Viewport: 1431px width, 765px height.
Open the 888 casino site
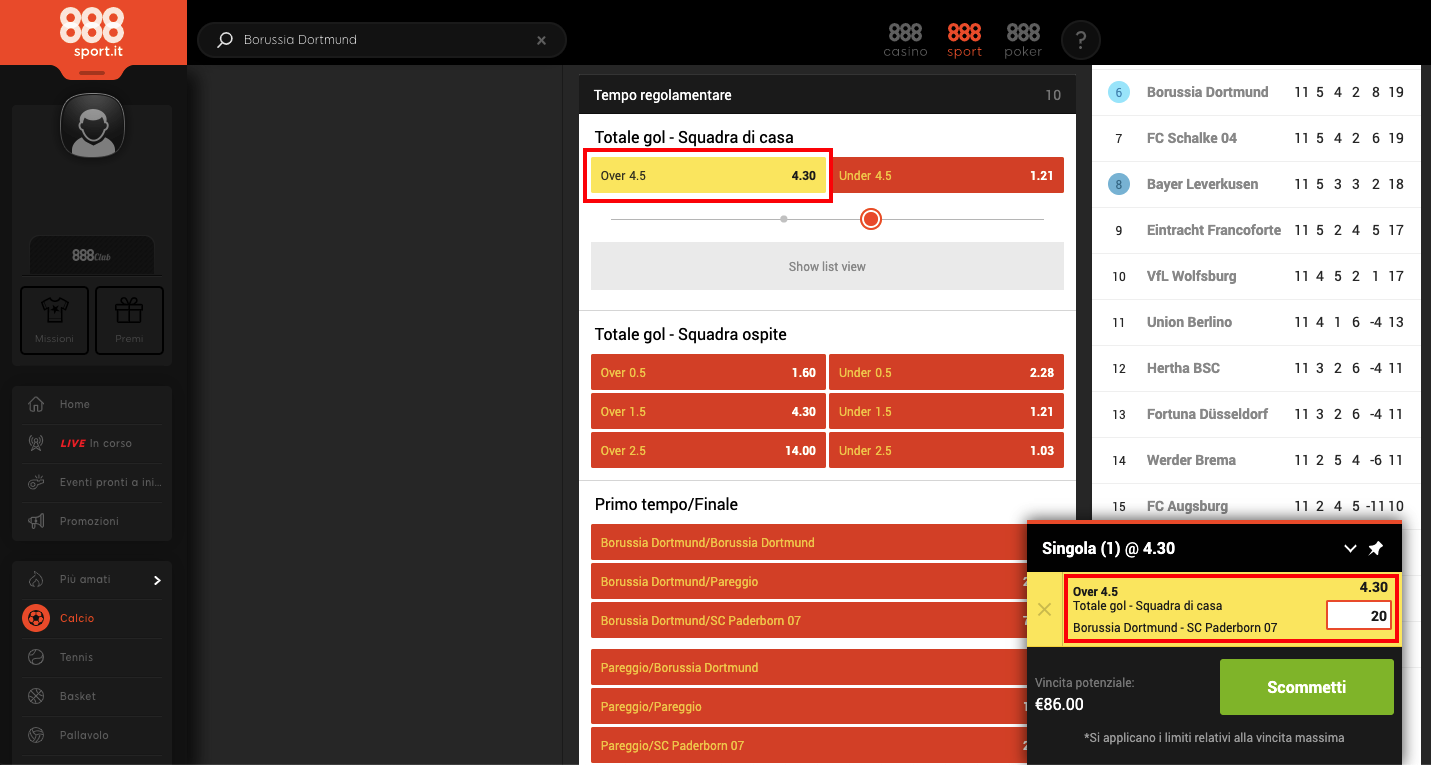coord(905,40)
